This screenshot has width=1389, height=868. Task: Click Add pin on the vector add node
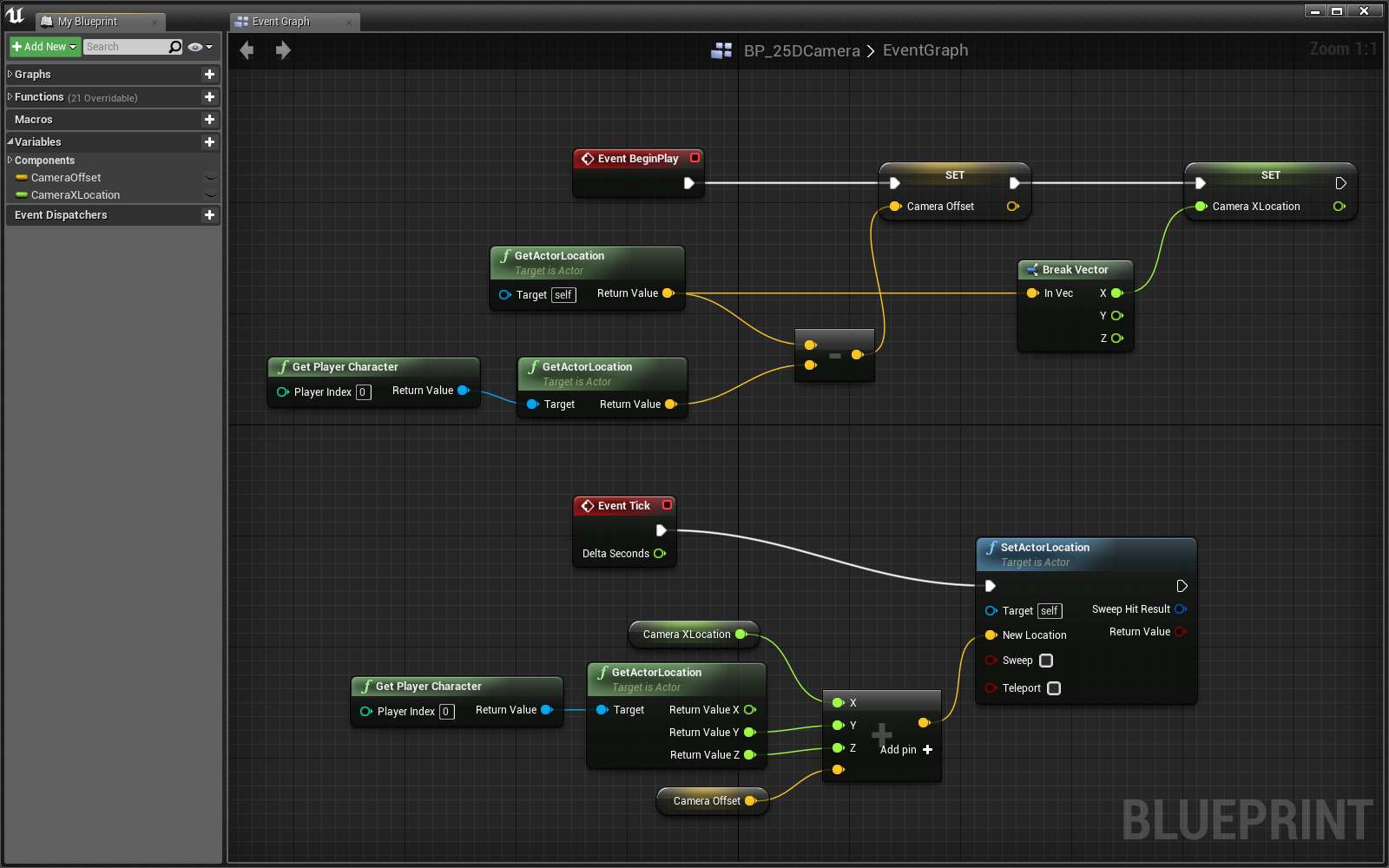click(905, 750)
